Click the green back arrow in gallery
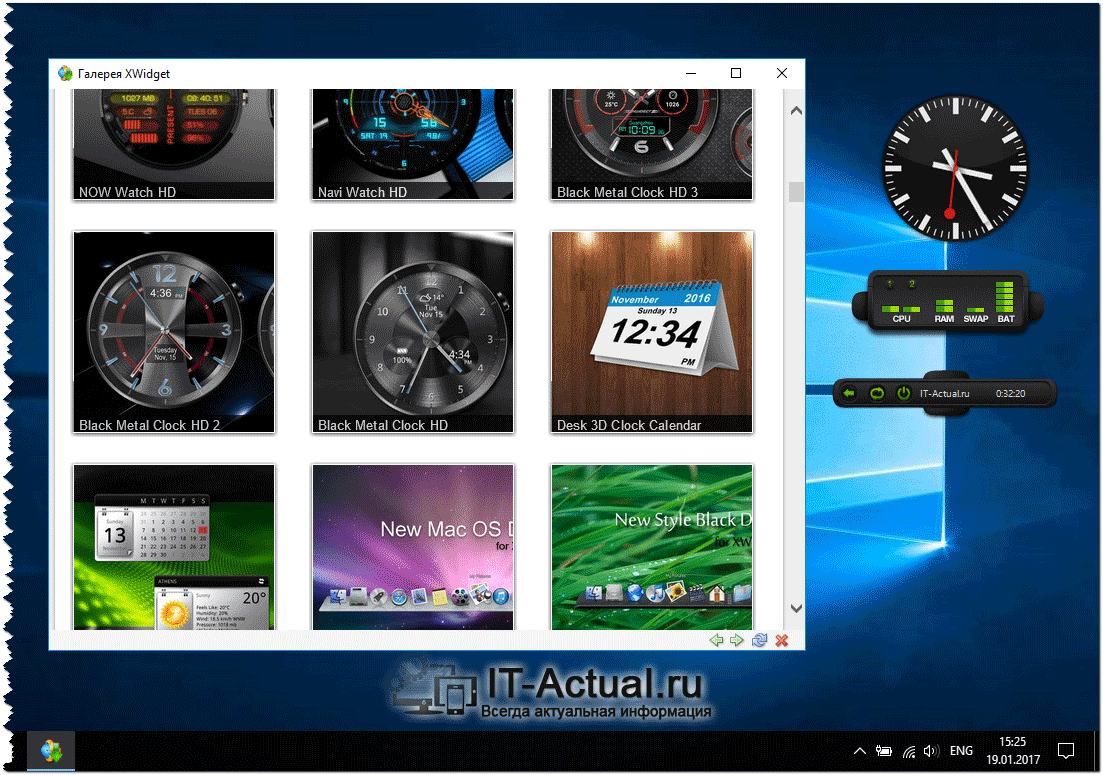This screenshot has width=1103, height=775. [x=716, y=640]
